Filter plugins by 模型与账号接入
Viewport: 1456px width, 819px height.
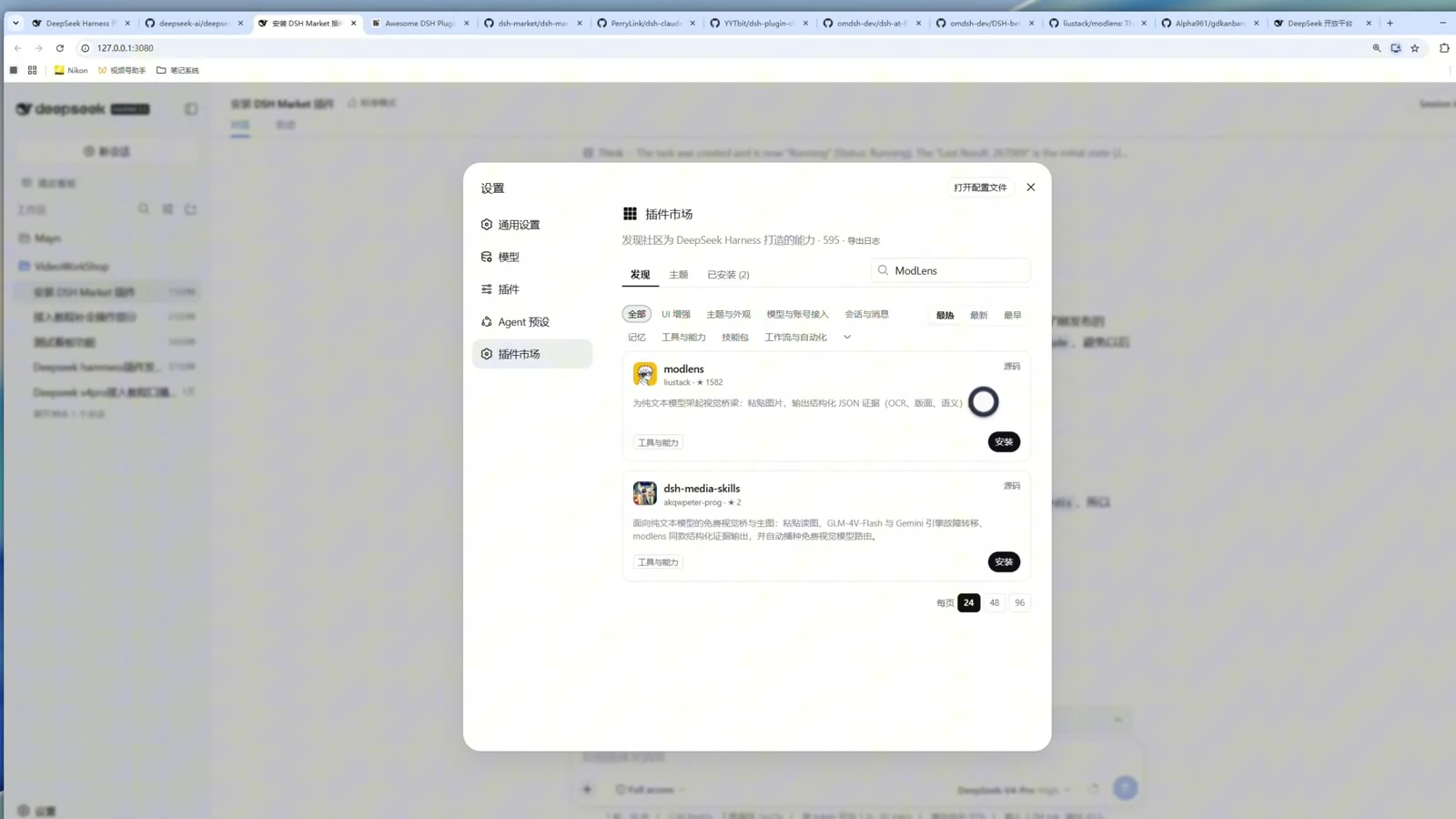(797, 314)
